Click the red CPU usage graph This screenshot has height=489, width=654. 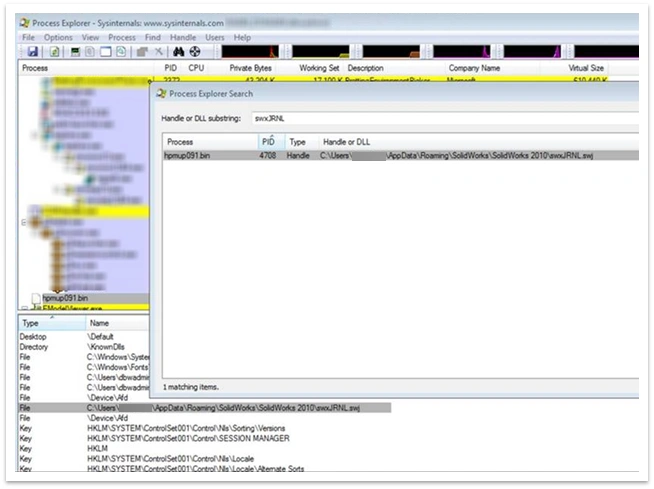tap(250, 51)
